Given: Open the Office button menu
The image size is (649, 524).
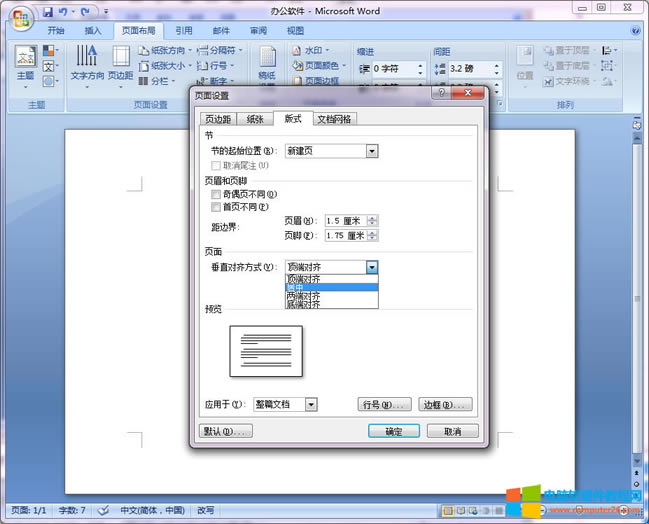Looking at the screenshot, I should pyautogui.click(x=21, y=19).
